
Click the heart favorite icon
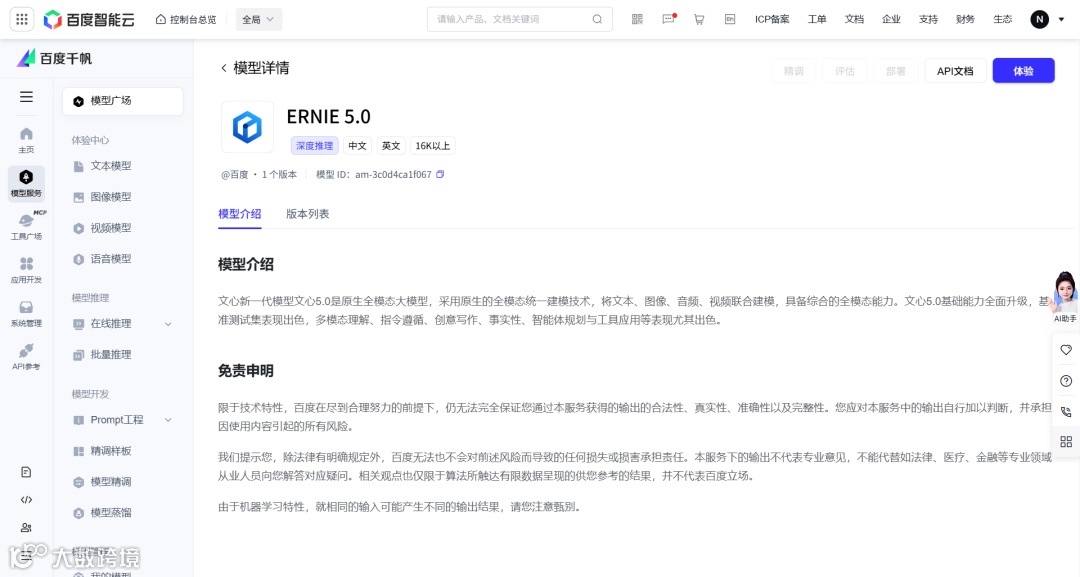click(x=1066, y=350)
